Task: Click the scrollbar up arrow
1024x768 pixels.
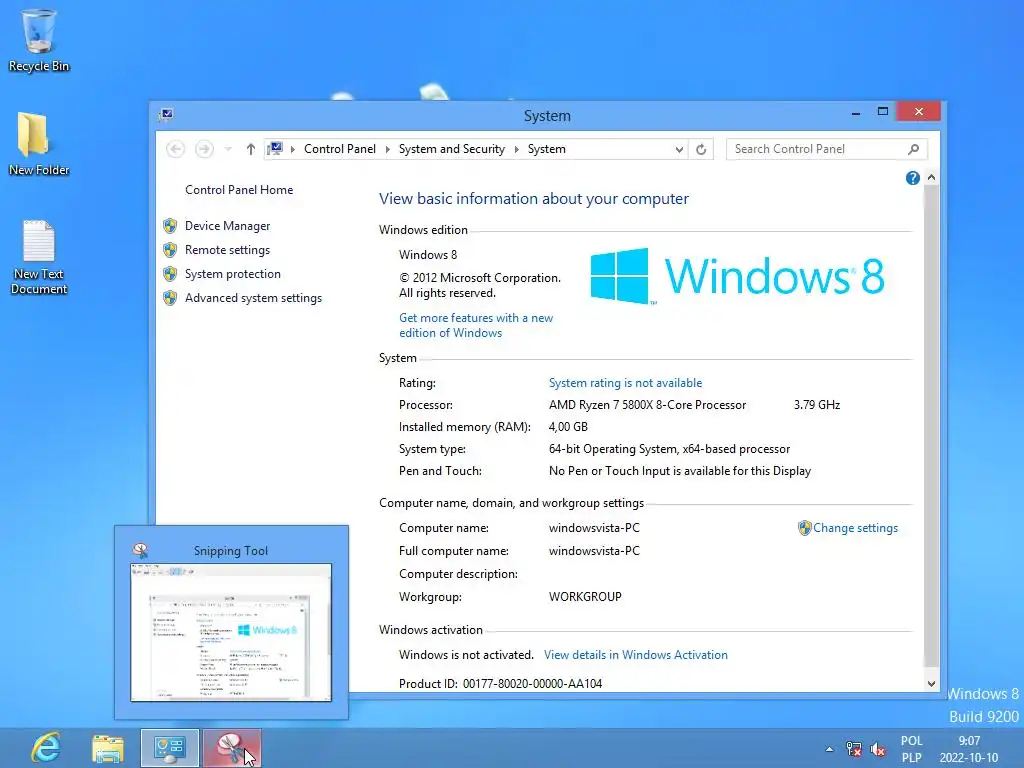Action: (x=931, y=178)
